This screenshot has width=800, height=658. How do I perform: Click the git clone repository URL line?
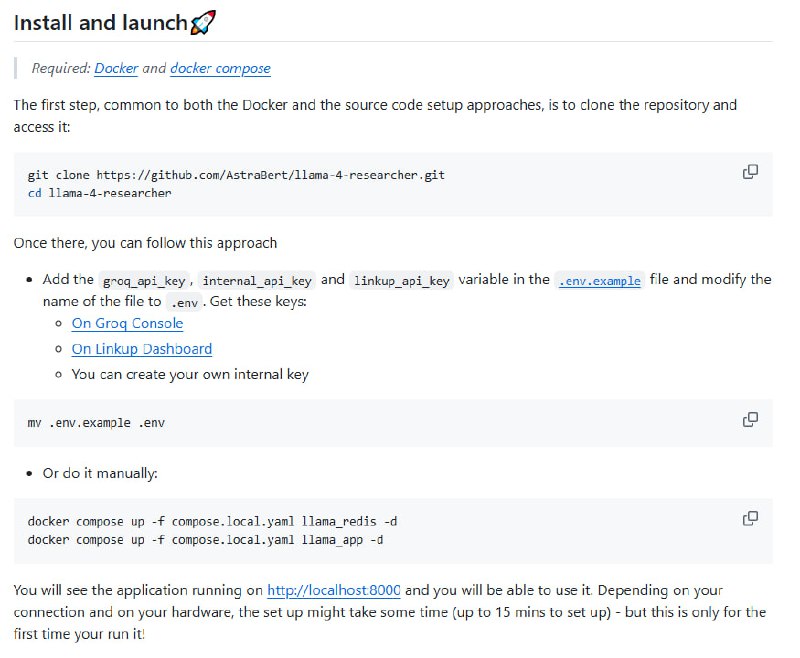pyautogui.click(x=236, y=174)
